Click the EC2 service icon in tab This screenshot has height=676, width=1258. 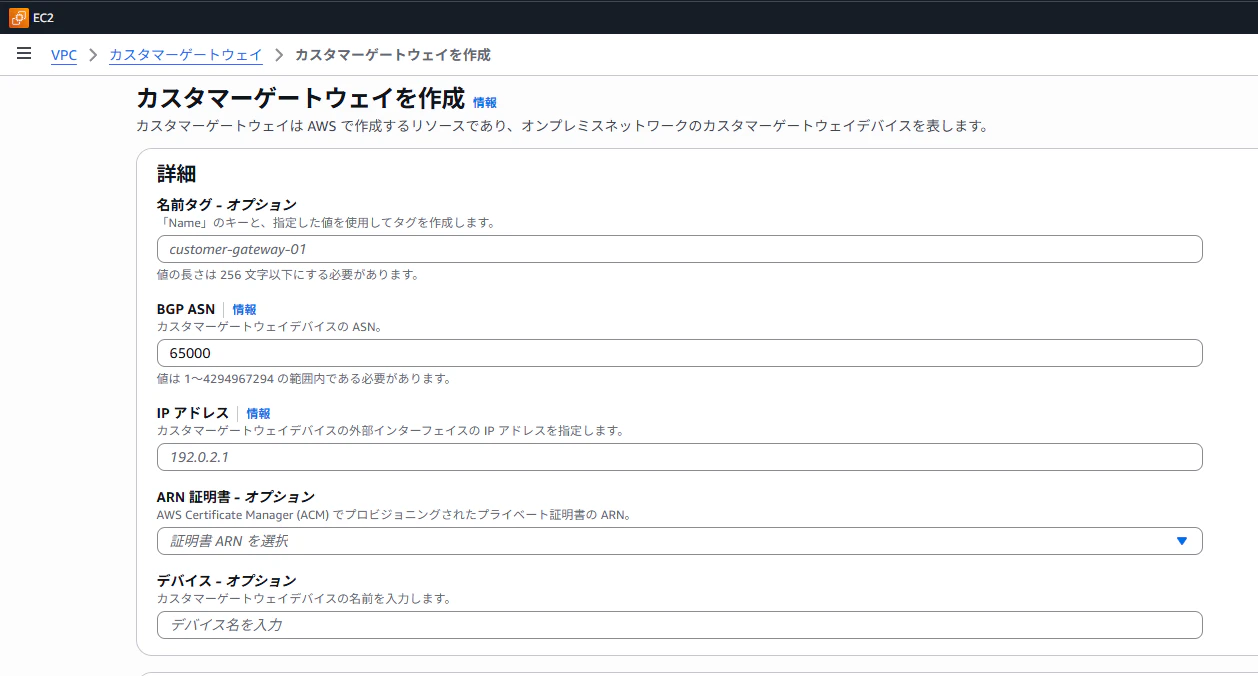pos(19,18)
